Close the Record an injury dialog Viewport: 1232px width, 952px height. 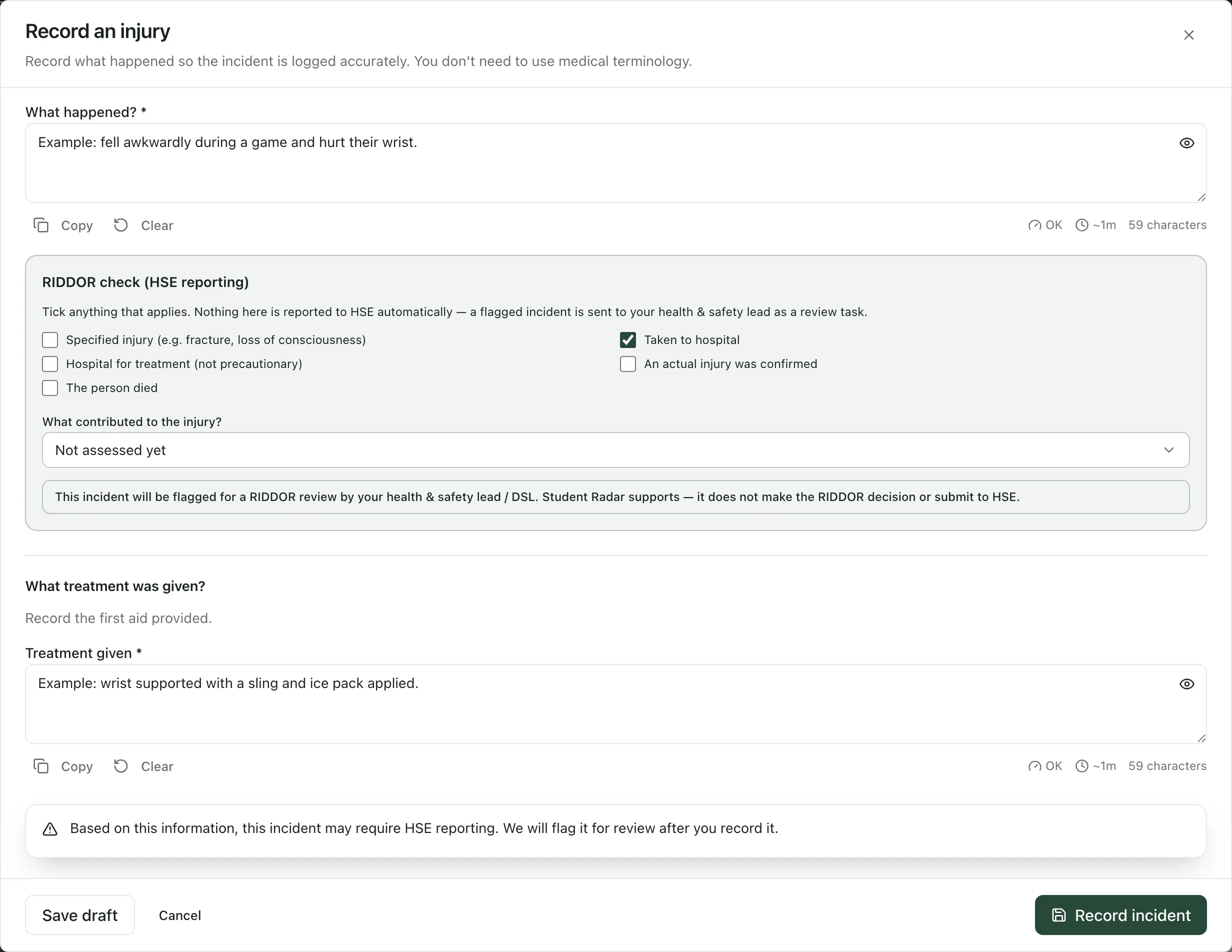tap(1188, 35)
